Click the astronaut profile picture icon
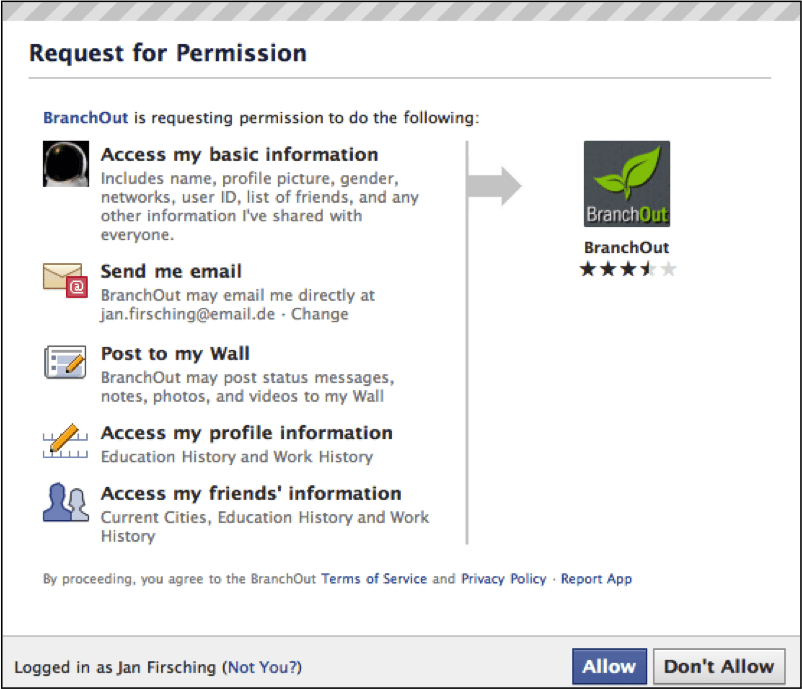This screenshot has height=689, width=802. tap(65, 164)
